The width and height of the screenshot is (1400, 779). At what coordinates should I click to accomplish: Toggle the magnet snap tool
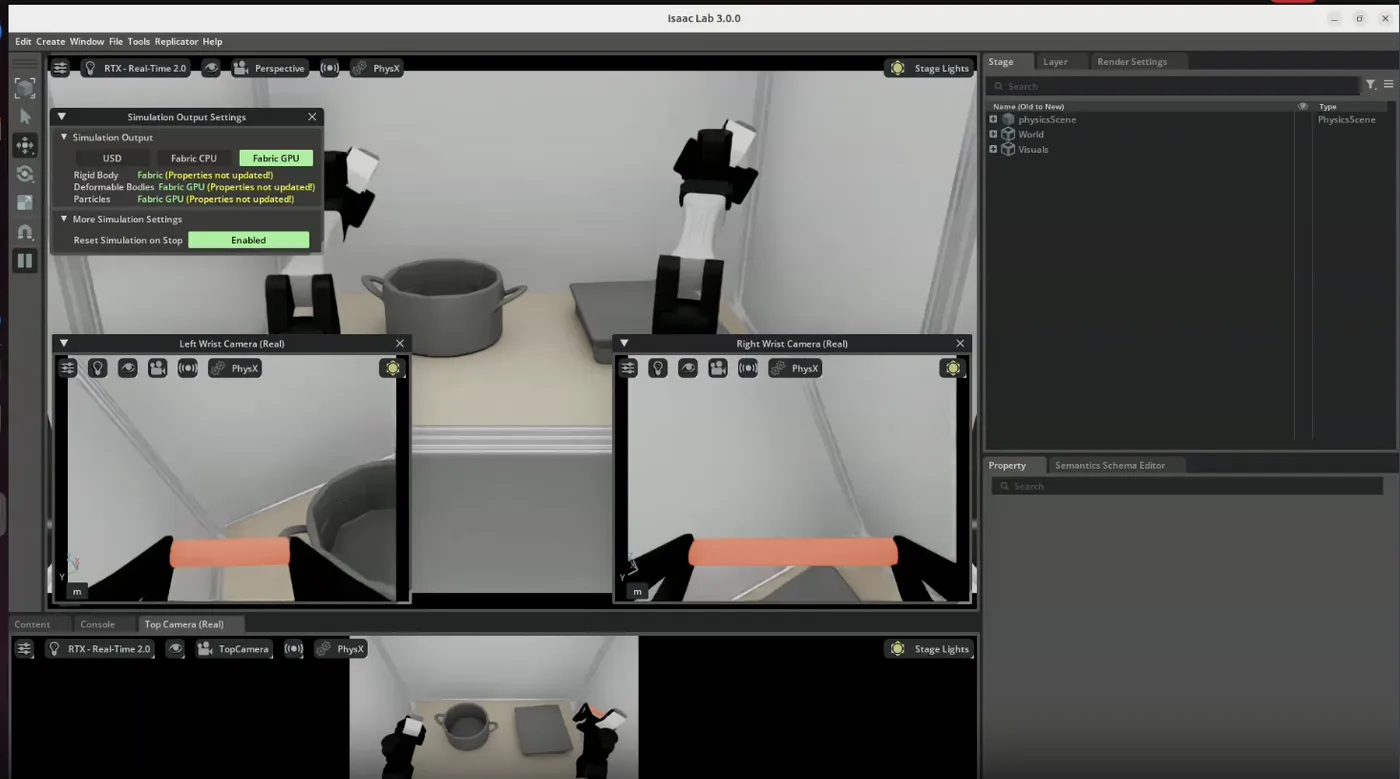[x=25, y=232]
